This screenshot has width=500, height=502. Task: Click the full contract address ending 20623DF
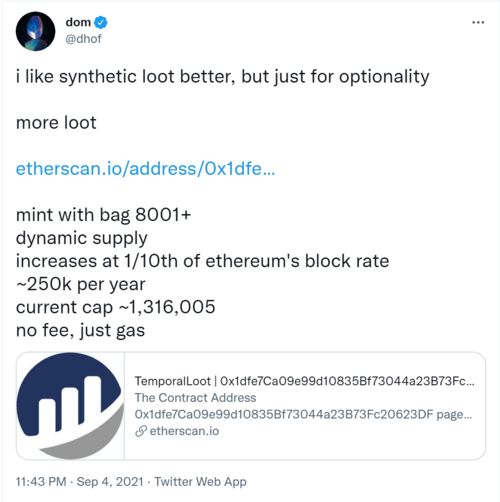pos(284,414)
